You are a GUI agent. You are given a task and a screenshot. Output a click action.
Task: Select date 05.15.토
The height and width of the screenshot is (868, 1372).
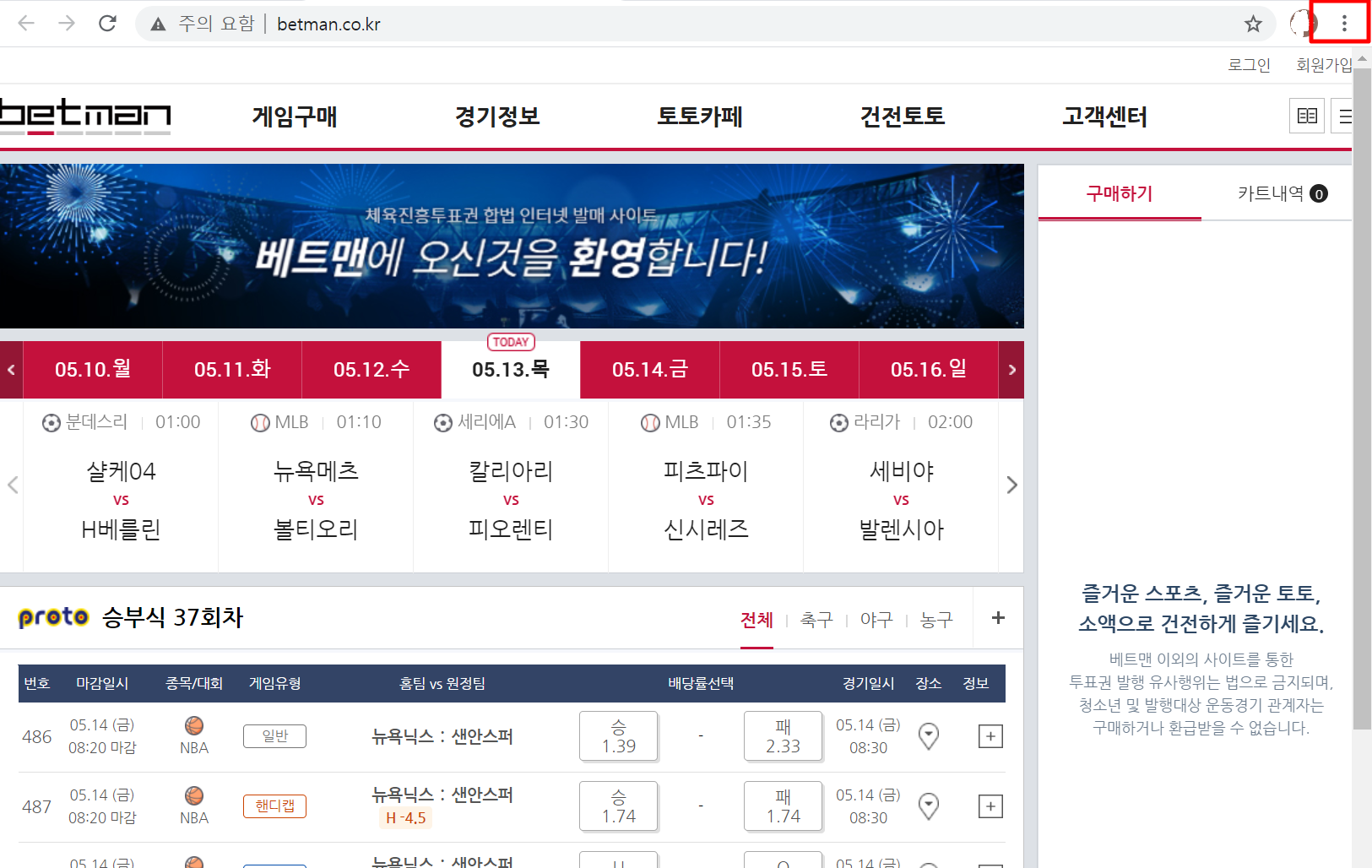[789, 370]
